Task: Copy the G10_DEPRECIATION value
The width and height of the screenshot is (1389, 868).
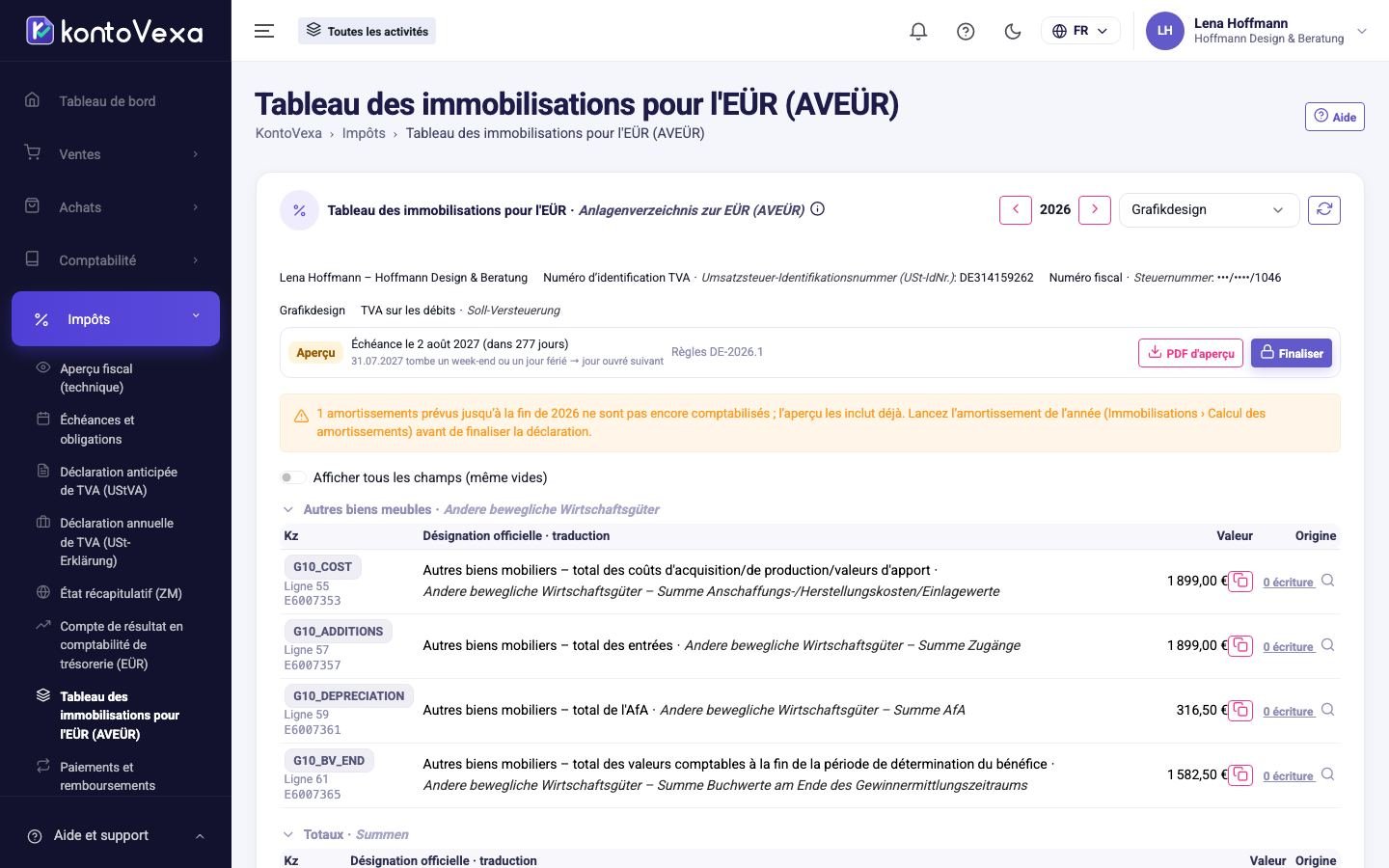Action: coord(1240,711)
